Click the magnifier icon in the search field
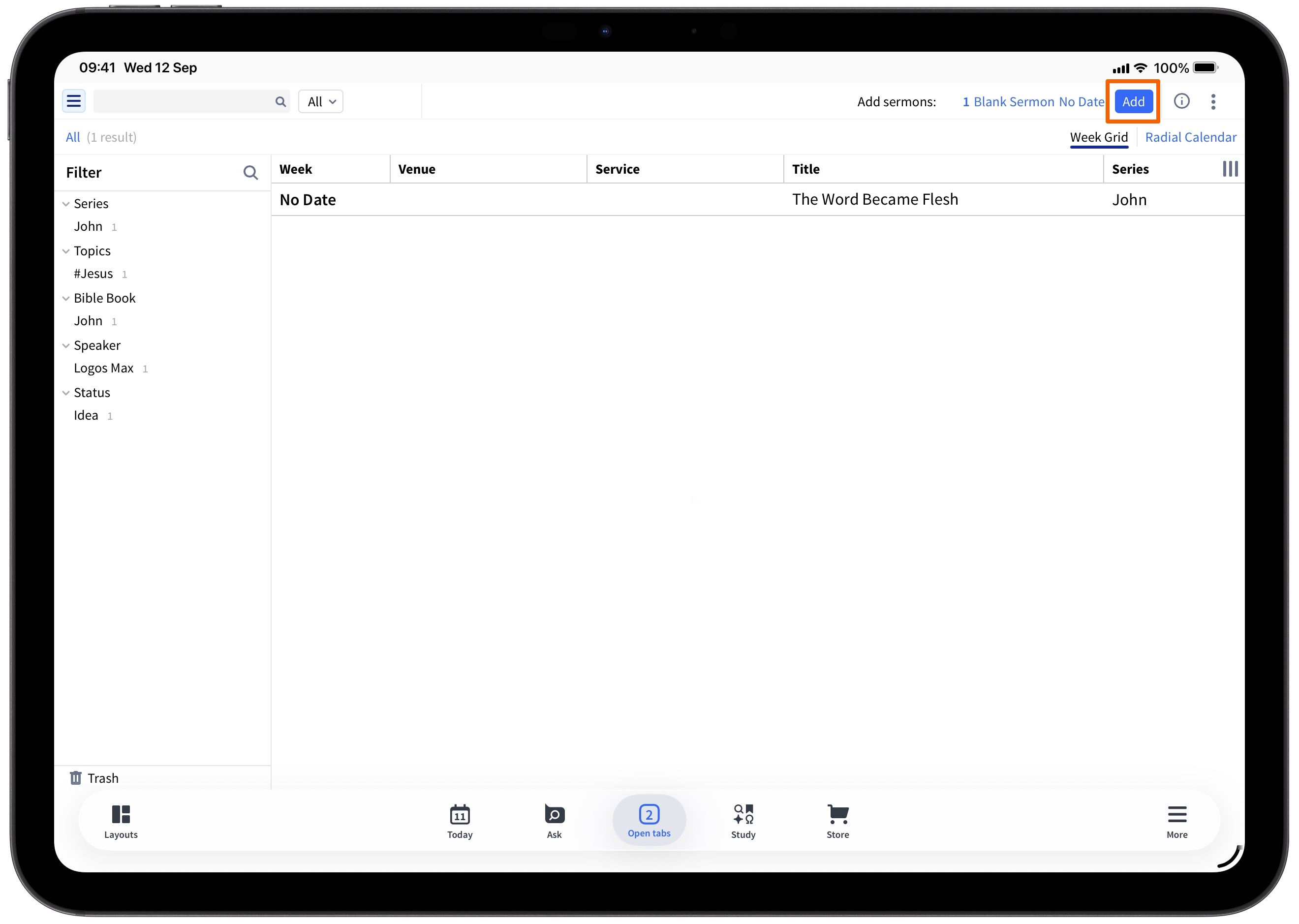Screen dimensions: 1299x924 pos(280,101)
